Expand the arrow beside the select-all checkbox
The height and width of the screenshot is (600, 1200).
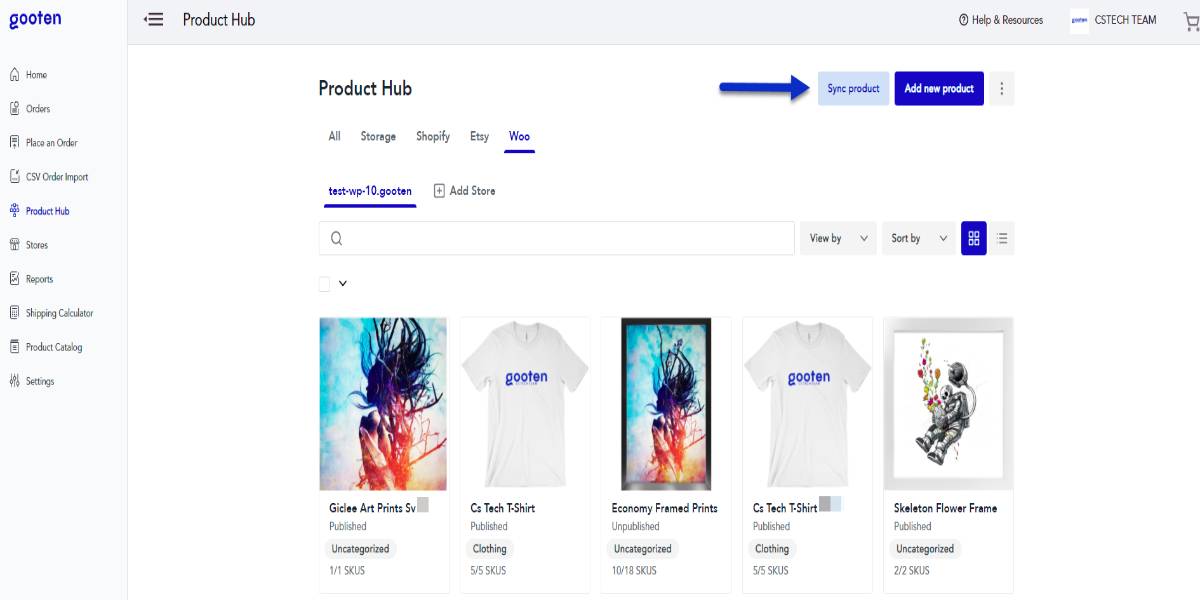343,284
